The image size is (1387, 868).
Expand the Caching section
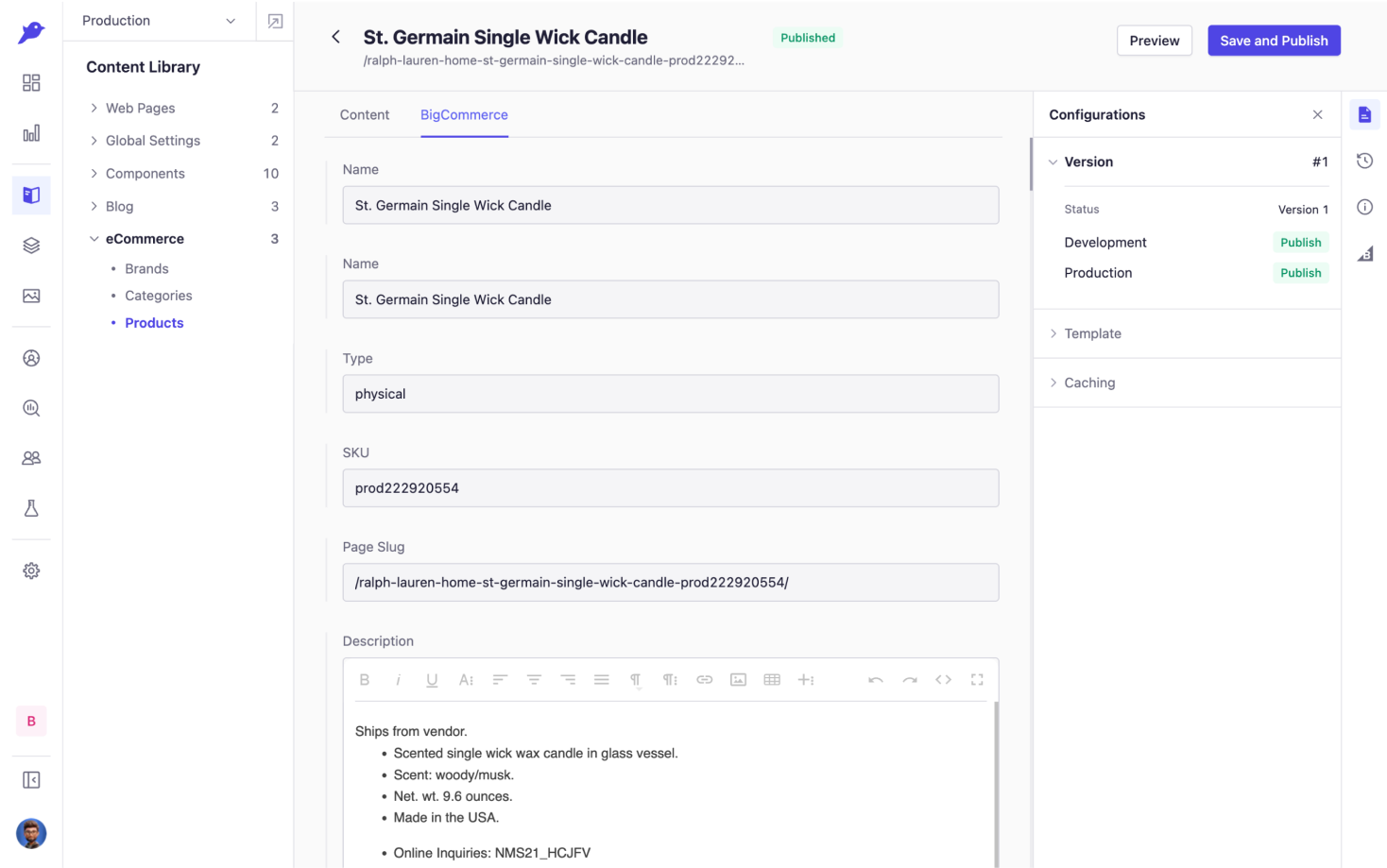click(x=1188, y=383)
